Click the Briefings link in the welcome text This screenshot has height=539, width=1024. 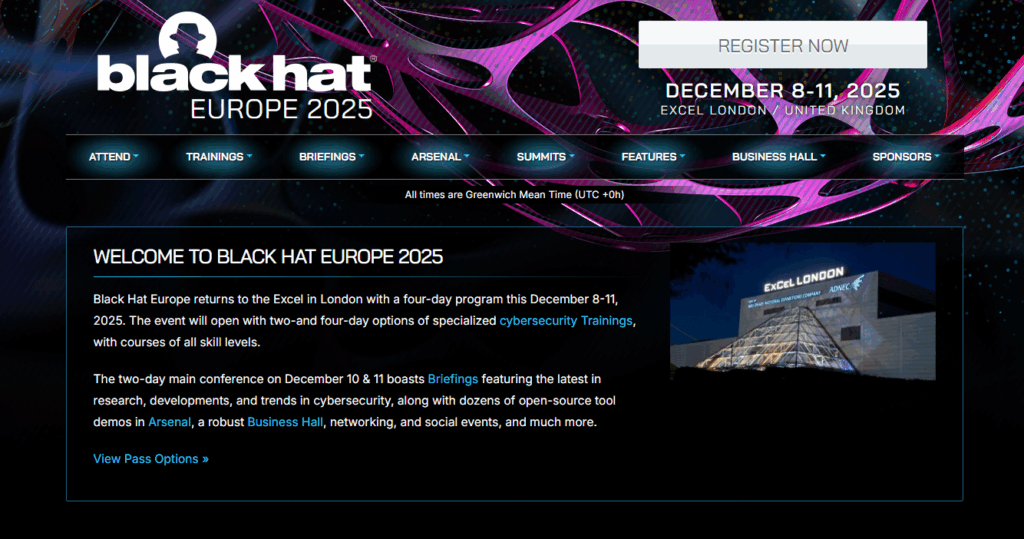coord(453,379)
